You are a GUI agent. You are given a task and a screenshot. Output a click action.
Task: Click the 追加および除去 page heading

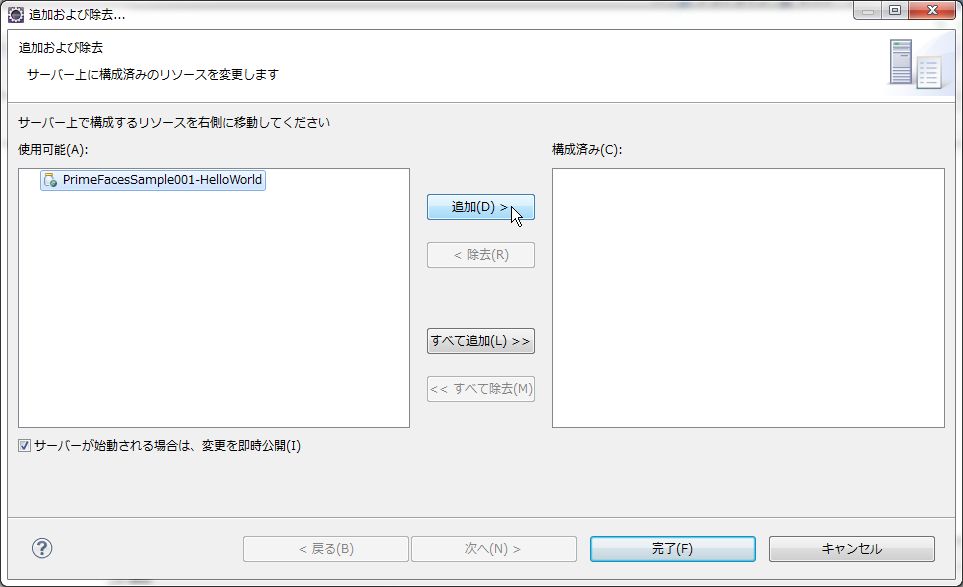61,47
